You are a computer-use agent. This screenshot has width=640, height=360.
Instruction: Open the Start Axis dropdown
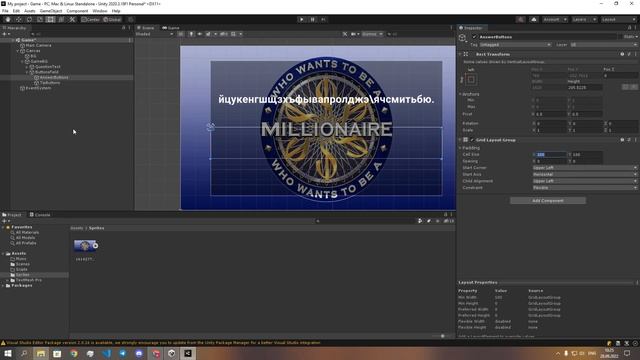[x=585, y=174]
